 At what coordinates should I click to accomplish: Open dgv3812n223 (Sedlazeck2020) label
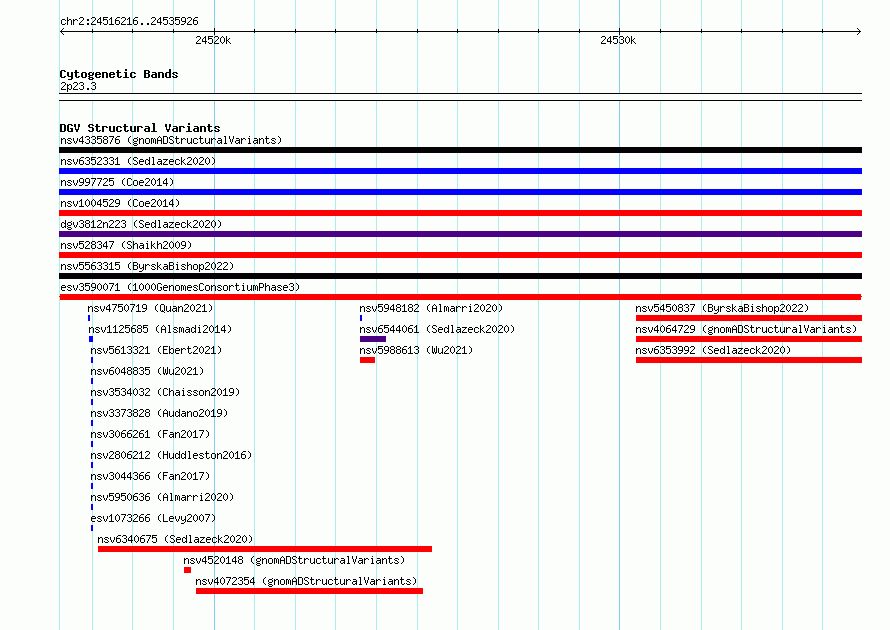(x=141, y=224)
